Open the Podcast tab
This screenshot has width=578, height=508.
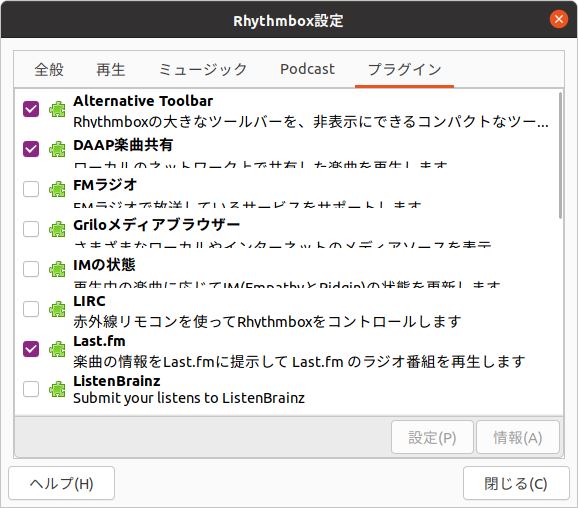[x=307, y=69]
